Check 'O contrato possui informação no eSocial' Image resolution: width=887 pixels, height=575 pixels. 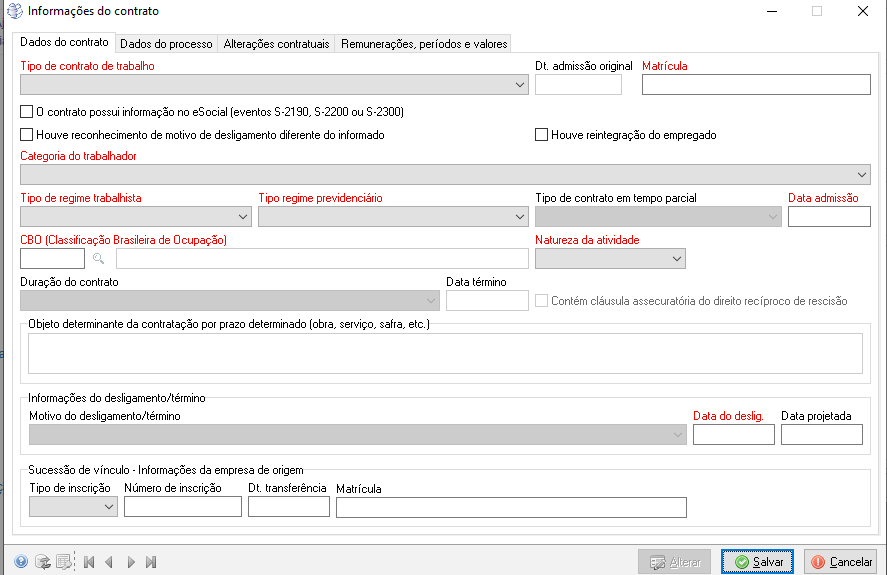(27, 112)
